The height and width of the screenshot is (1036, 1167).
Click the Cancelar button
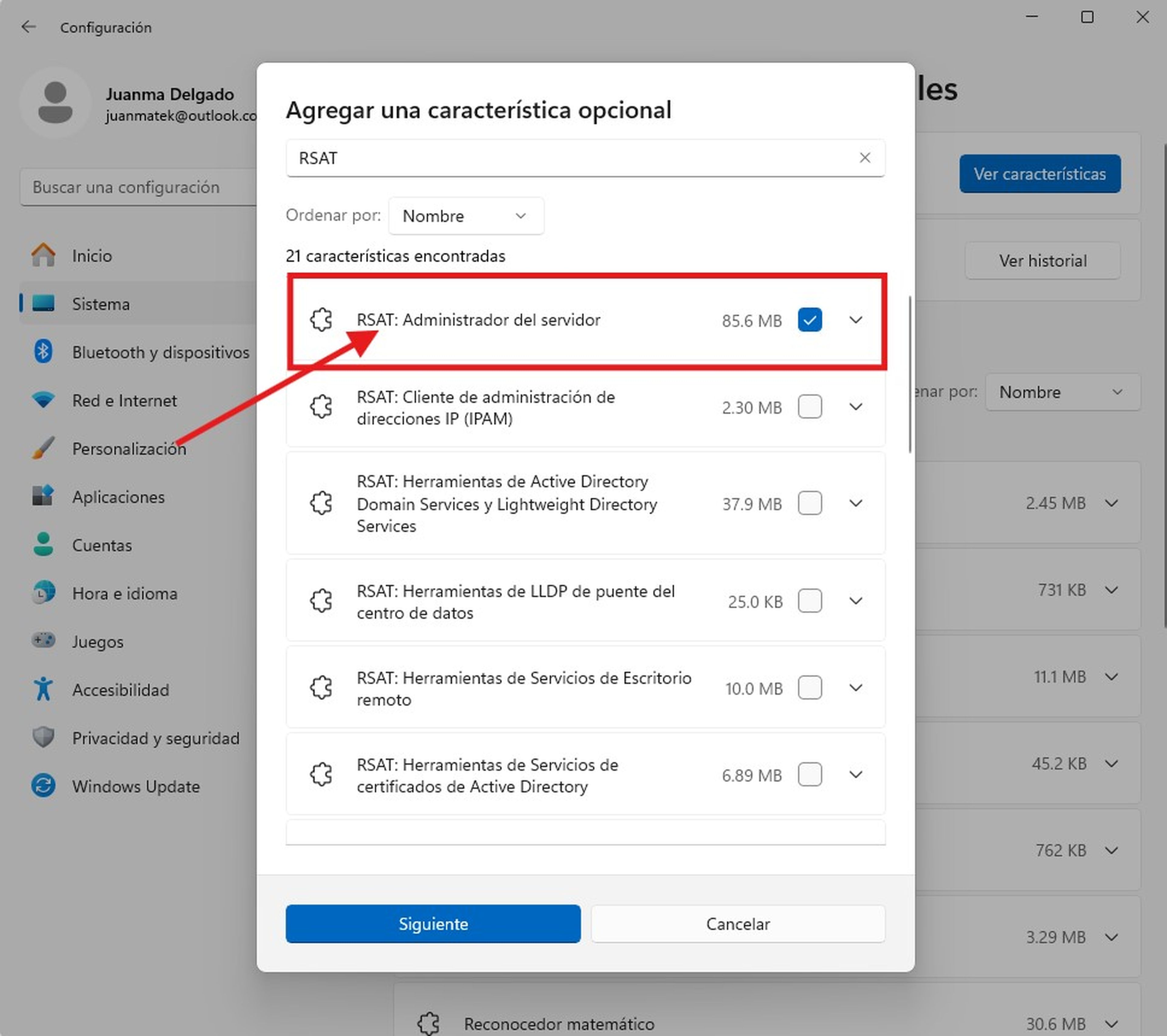(x=738, y=924)
